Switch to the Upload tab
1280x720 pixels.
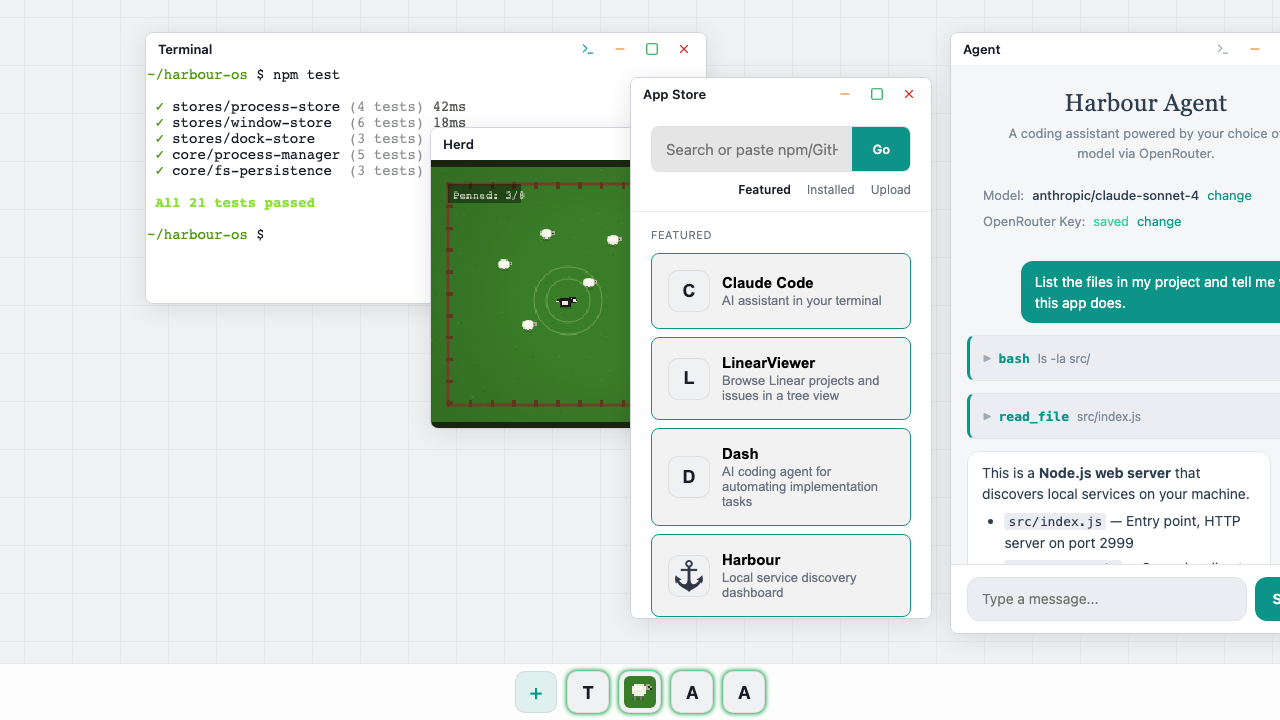tap(890, 190)
